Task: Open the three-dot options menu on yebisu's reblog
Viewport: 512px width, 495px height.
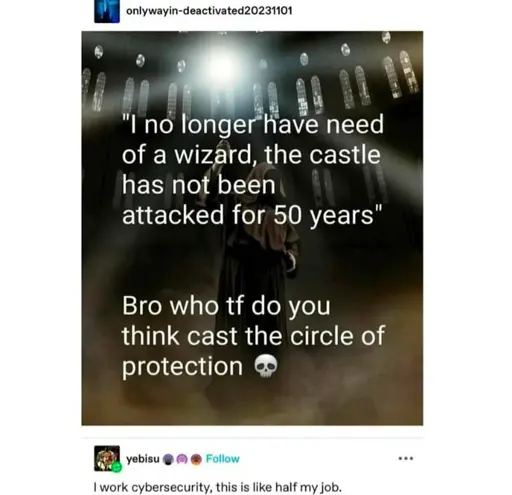Action: (406, 458)
